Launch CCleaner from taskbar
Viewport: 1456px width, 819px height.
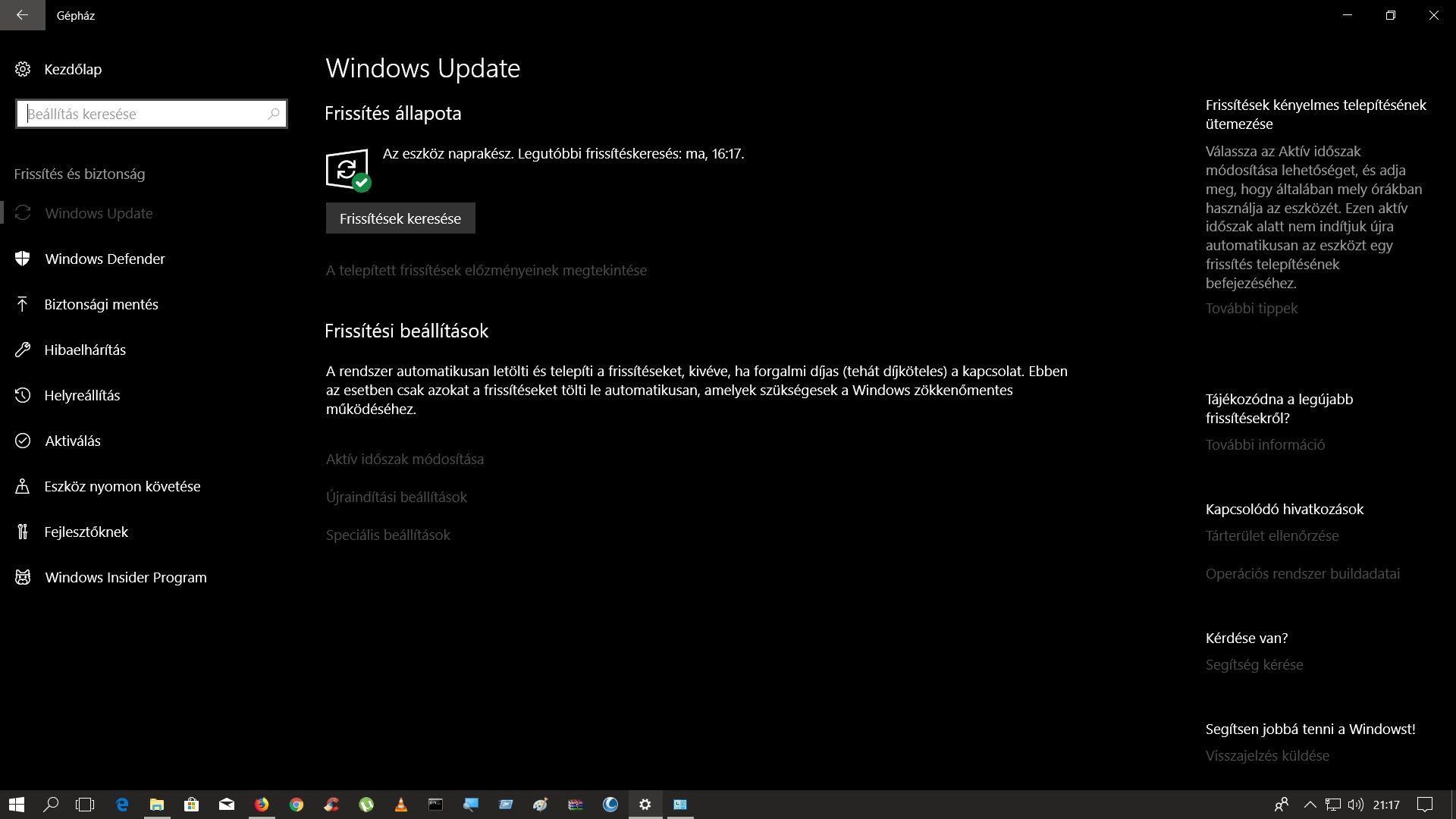[x=331, y=805]
